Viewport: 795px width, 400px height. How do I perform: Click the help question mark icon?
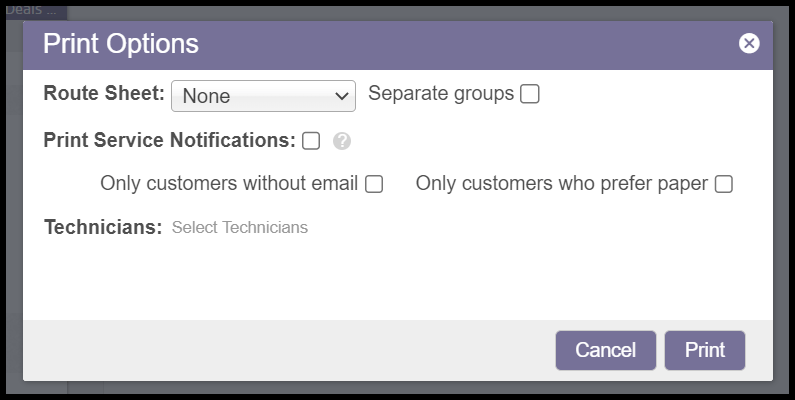[342, 141]
